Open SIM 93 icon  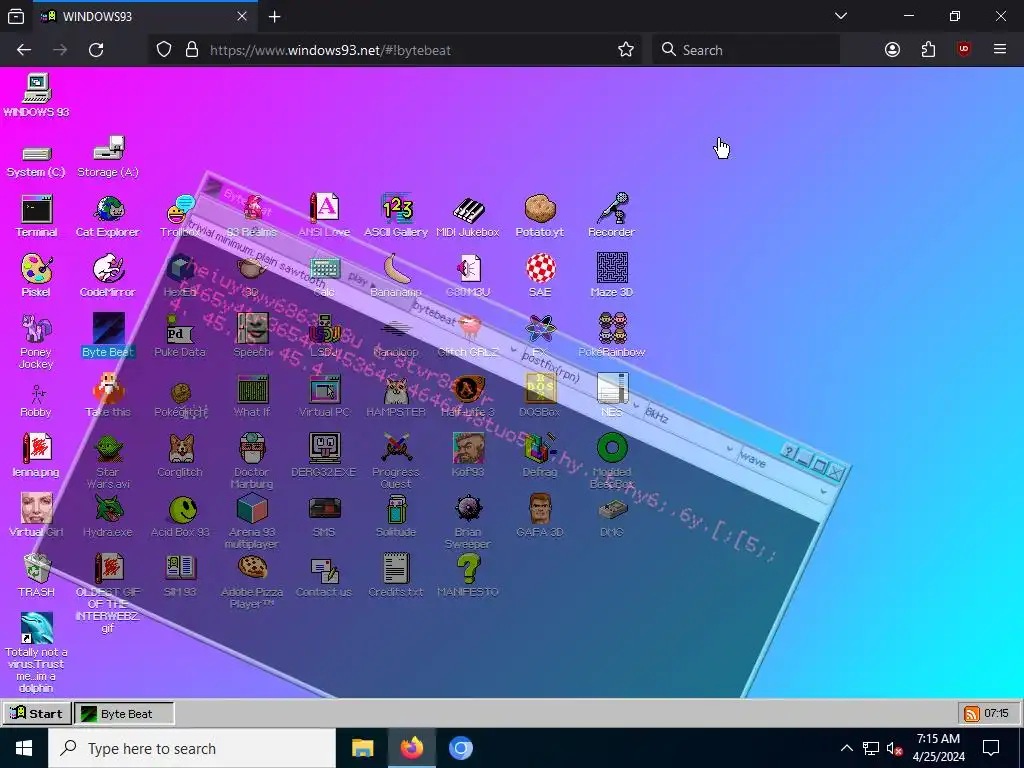(180, 568)
